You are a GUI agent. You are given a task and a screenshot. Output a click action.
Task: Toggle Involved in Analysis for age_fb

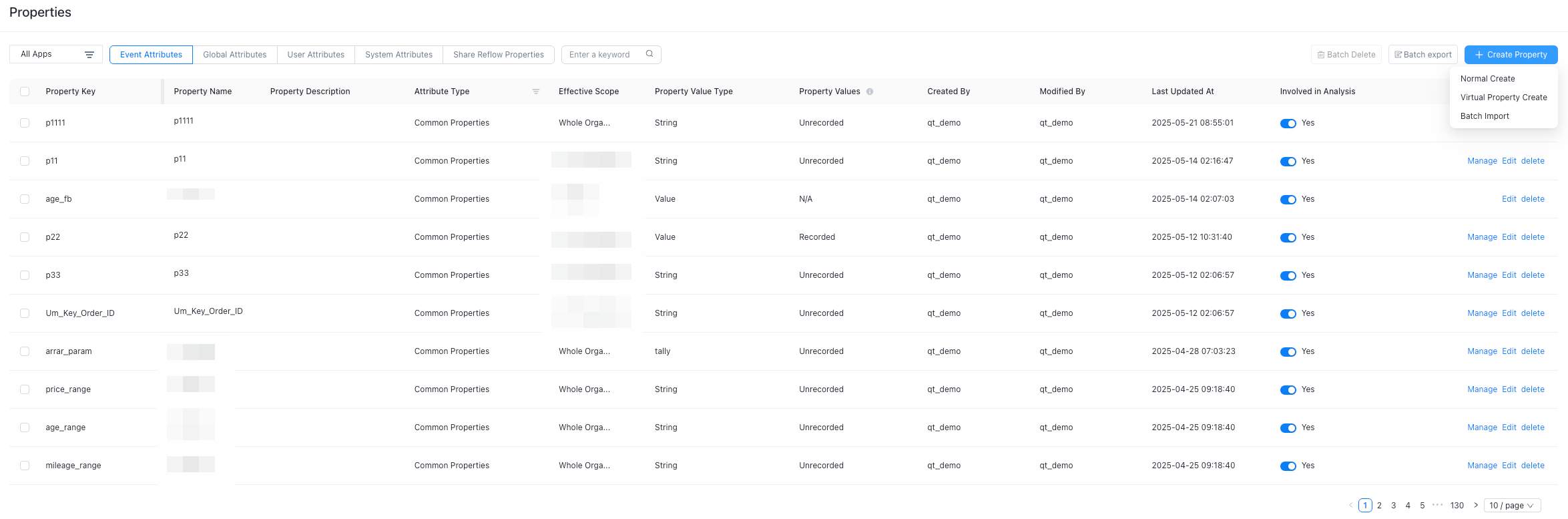pyautogui.click(x=1288, y=200)
